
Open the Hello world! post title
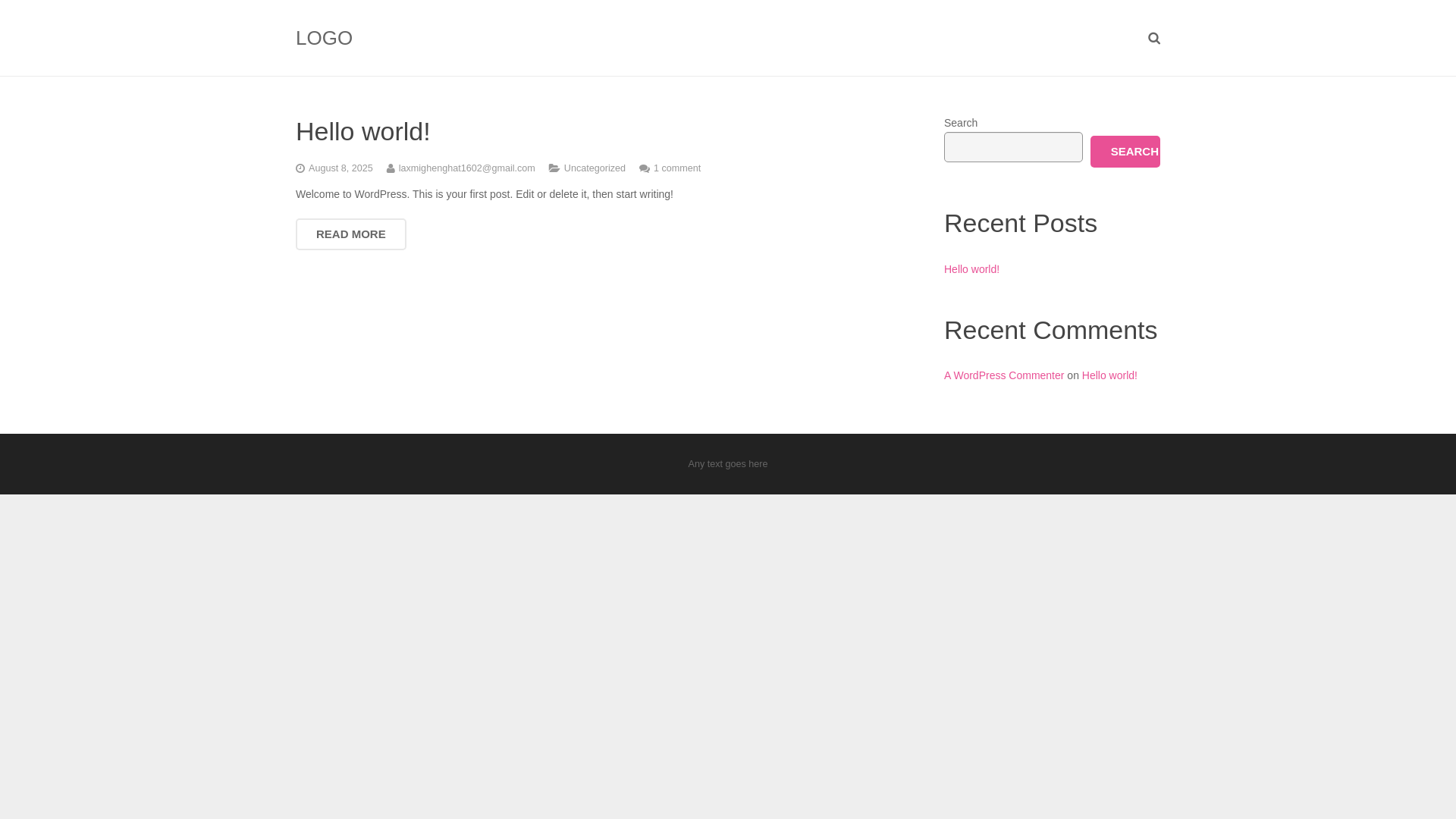362,131
